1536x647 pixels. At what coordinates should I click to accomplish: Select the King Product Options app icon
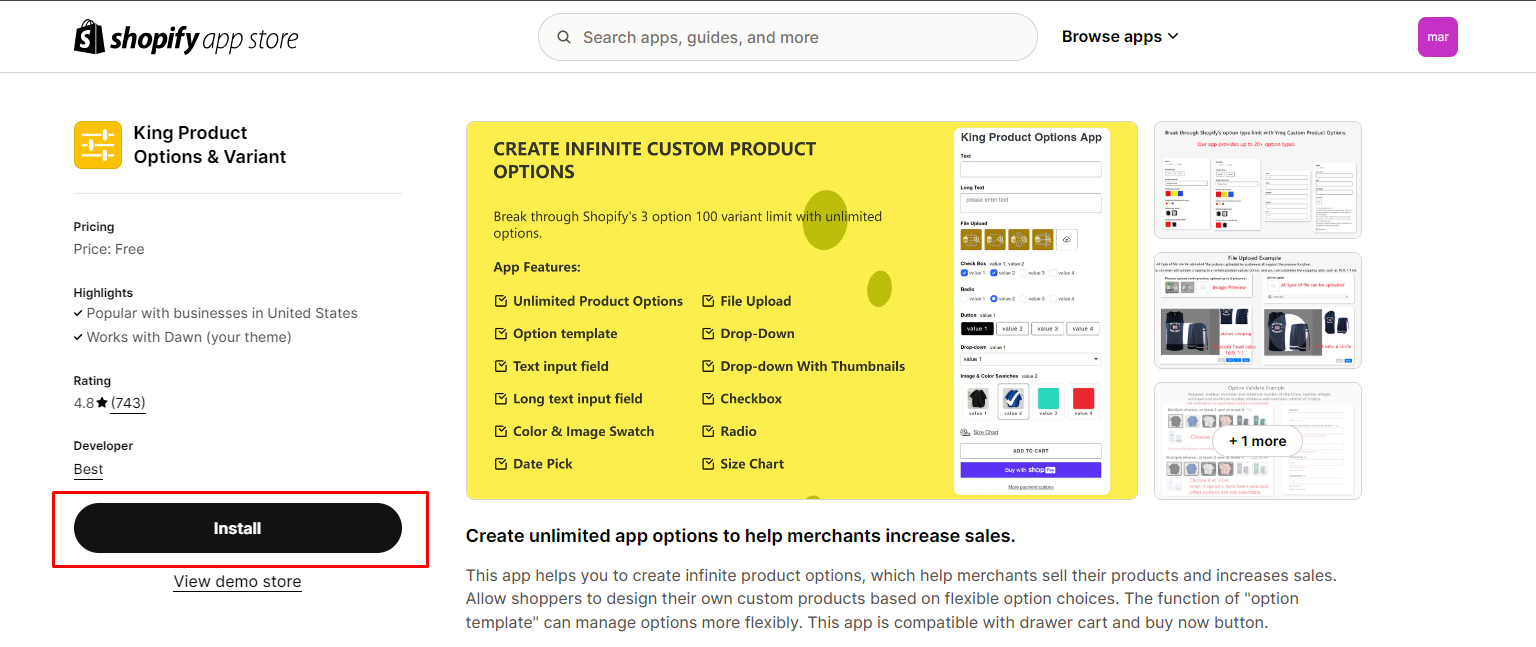tap(97, 144)
